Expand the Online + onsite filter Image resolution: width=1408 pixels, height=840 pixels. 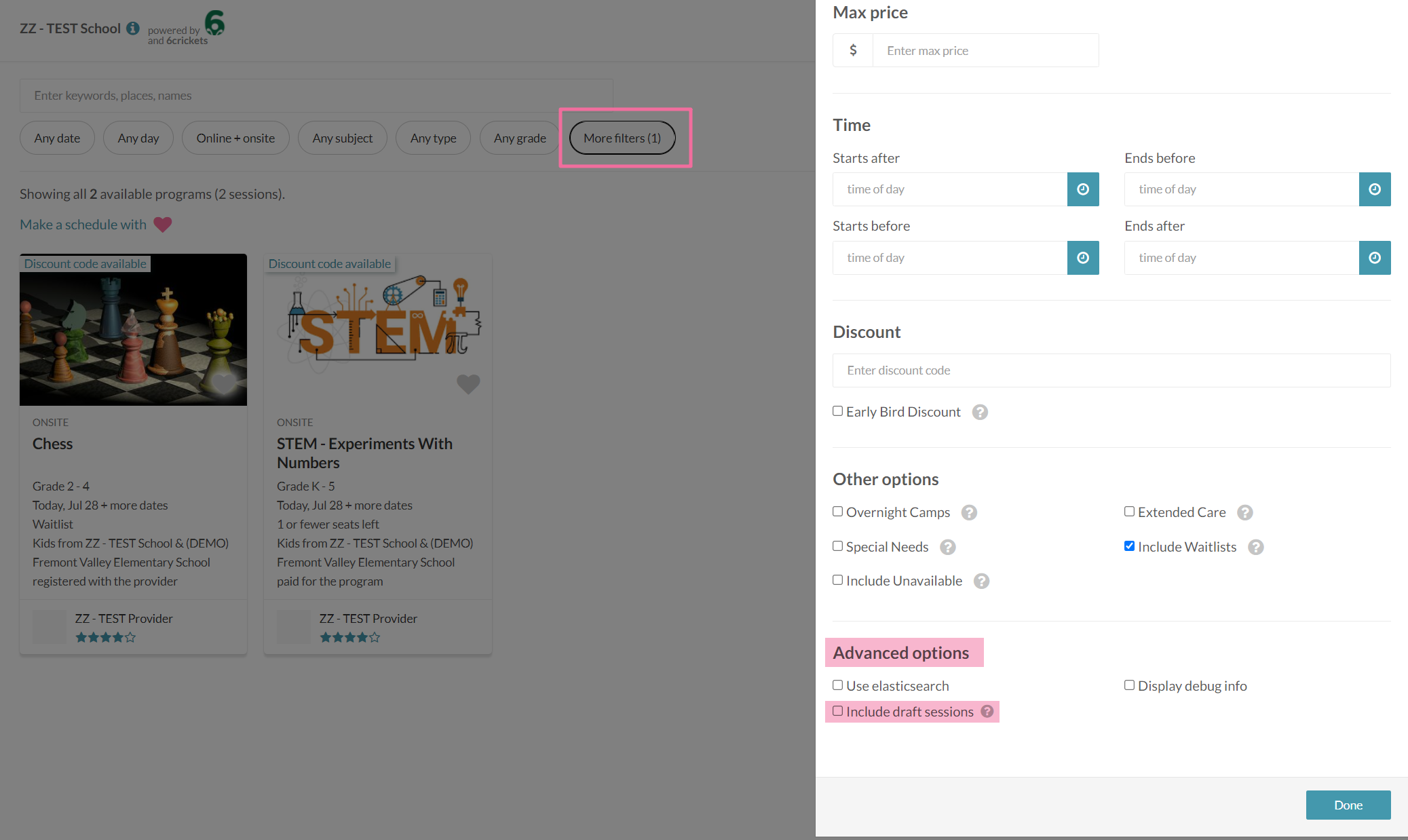235,138
